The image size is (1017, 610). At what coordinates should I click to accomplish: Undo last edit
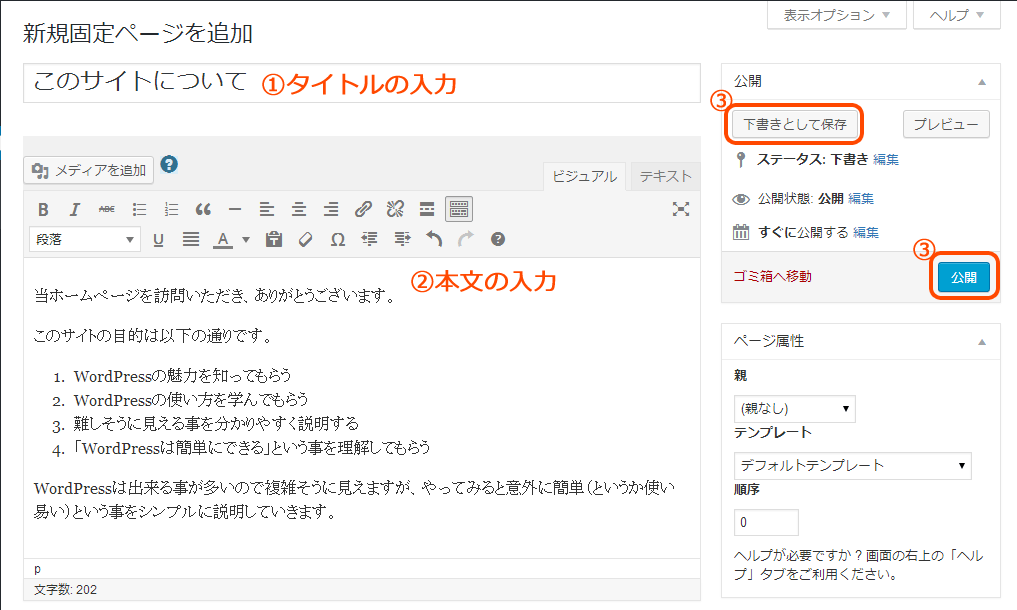(x=434, y=240)
